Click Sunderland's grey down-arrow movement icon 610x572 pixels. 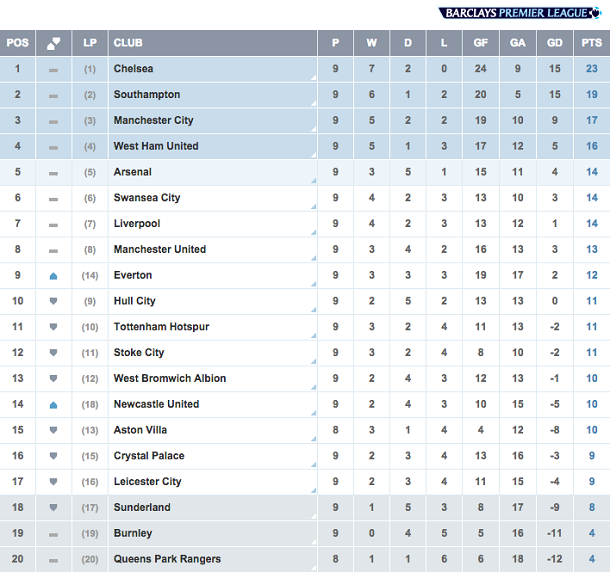pyautogui.click(x=53, y=507)
